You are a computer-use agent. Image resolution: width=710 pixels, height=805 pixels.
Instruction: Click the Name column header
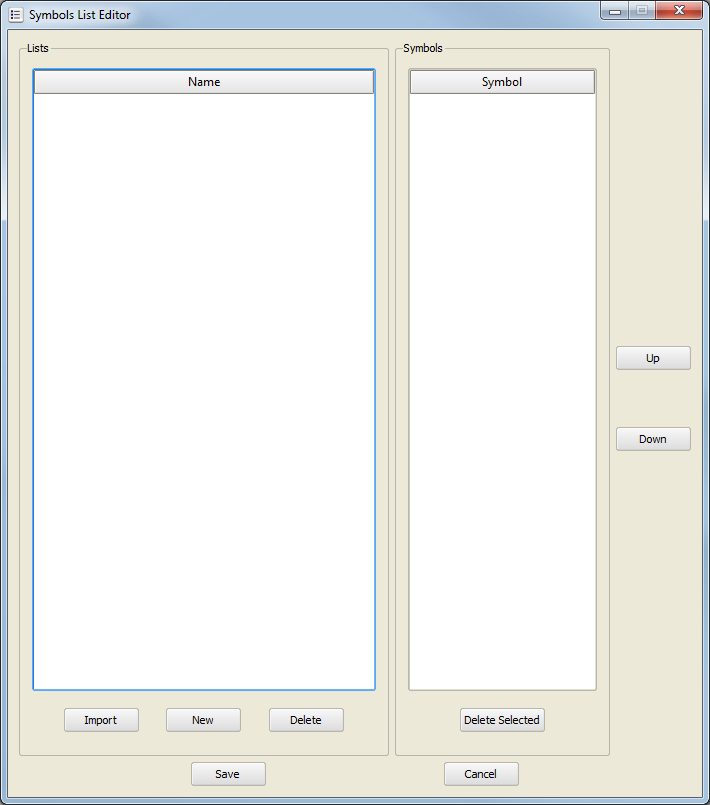(x=204, y=82)
